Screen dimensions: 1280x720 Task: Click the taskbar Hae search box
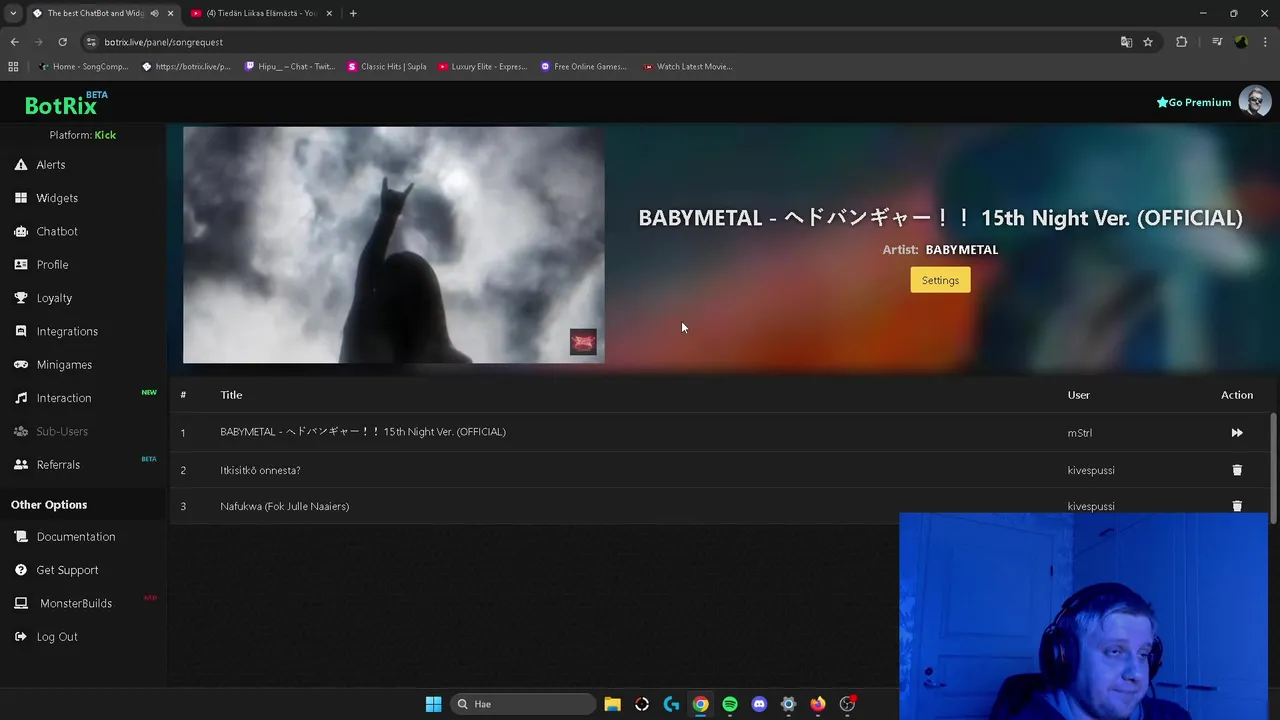[x=523, y=704]
